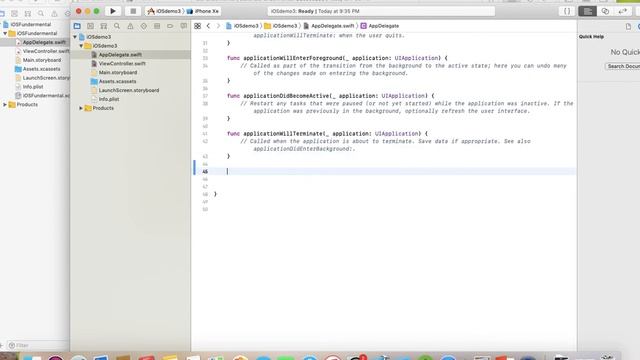
Task: Open Symbol navigator in iOSFundermental window
Action: pyautogui.click(x=28, y=13)
